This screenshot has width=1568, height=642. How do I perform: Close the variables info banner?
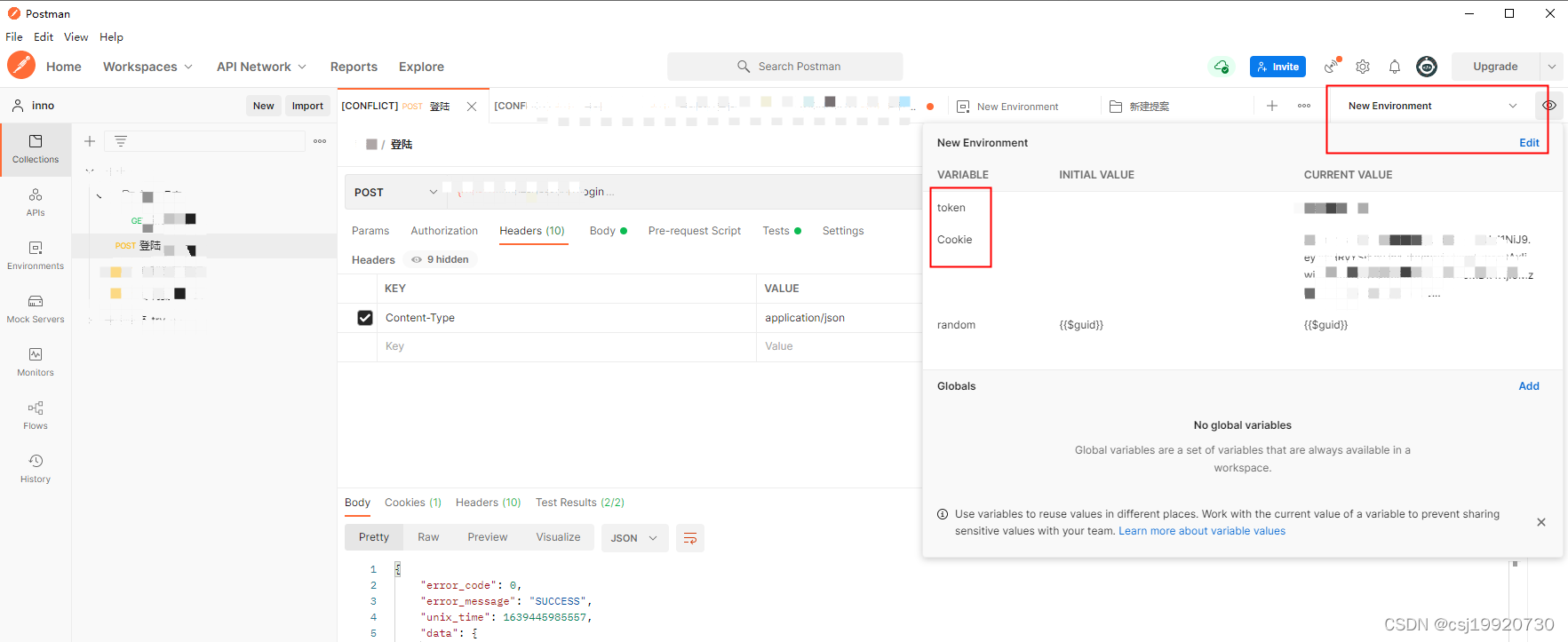(1541, 522)
